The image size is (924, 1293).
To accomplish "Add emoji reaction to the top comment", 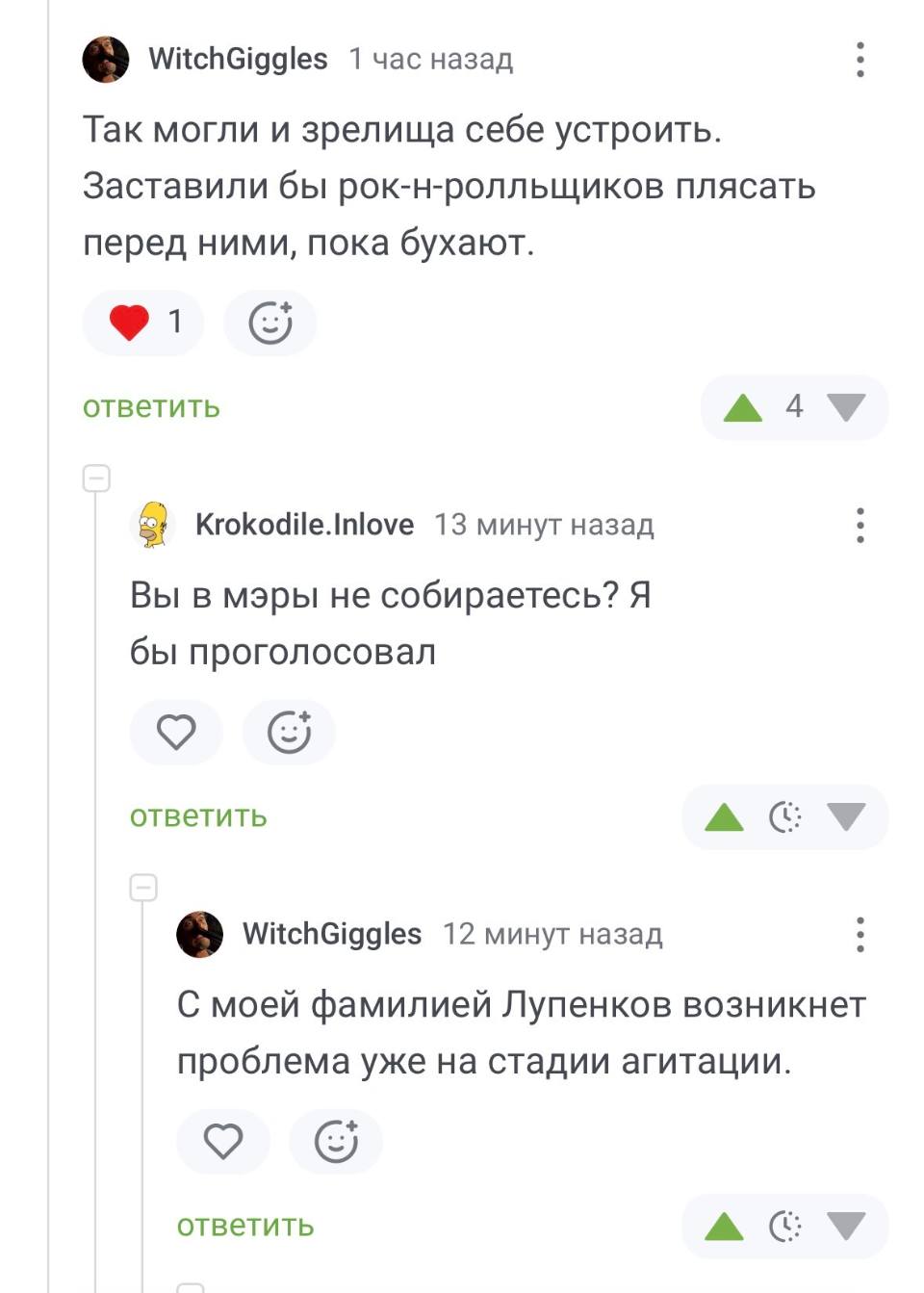I will [x=269, y=323].
